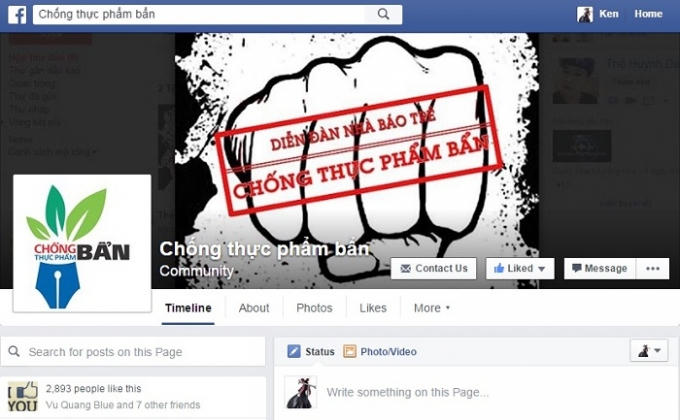
Task: Go to Home in the top bar
Action: [x=648, y=14]
